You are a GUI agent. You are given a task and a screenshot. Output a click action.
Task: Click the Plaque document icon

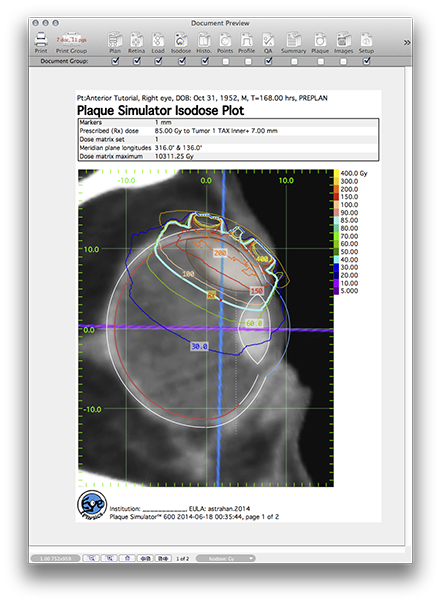click(320, 40)
